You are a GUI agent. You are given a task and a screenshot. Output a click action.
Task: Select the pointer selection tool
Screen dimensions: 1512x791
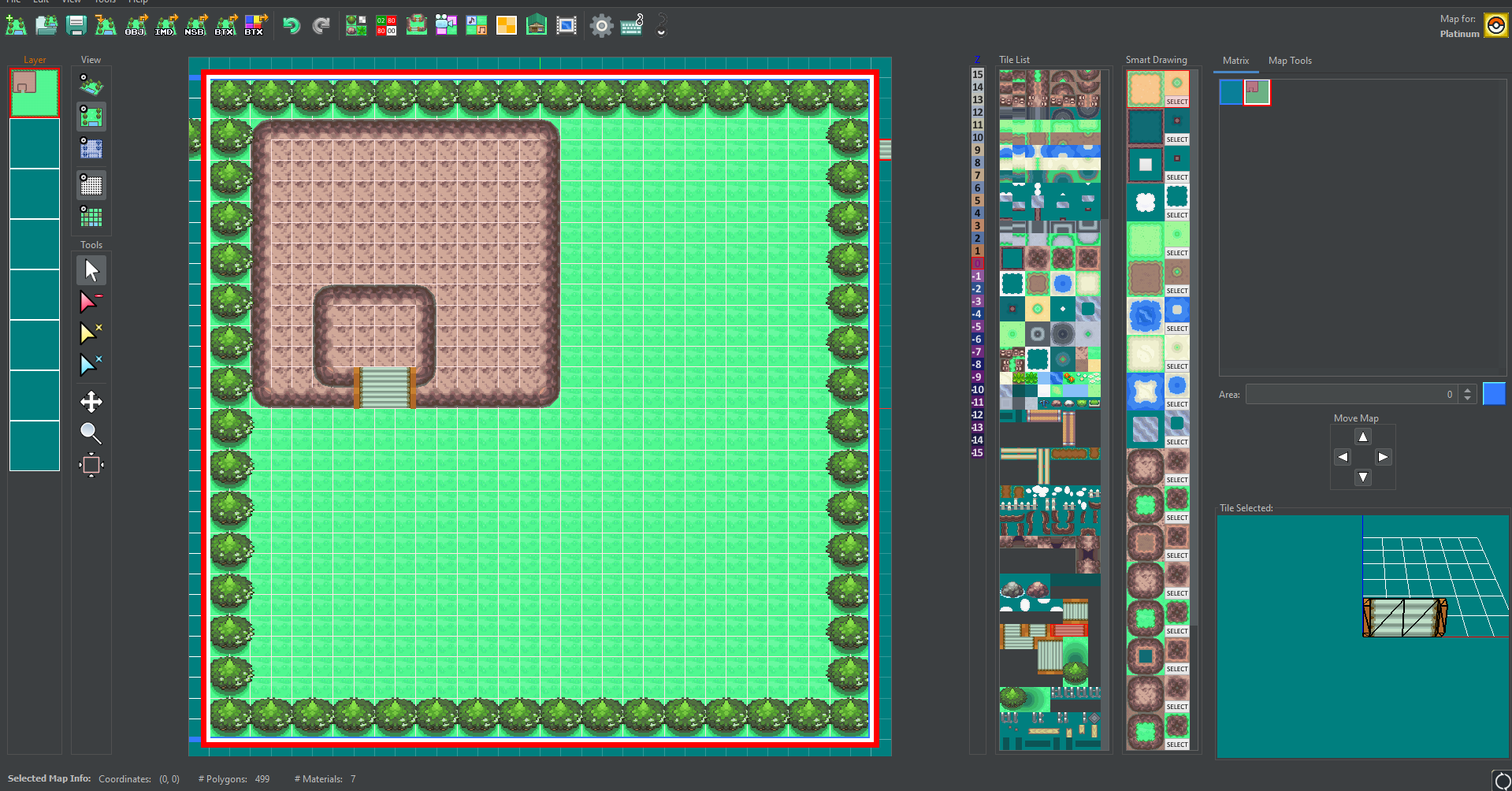coord(91,269)
